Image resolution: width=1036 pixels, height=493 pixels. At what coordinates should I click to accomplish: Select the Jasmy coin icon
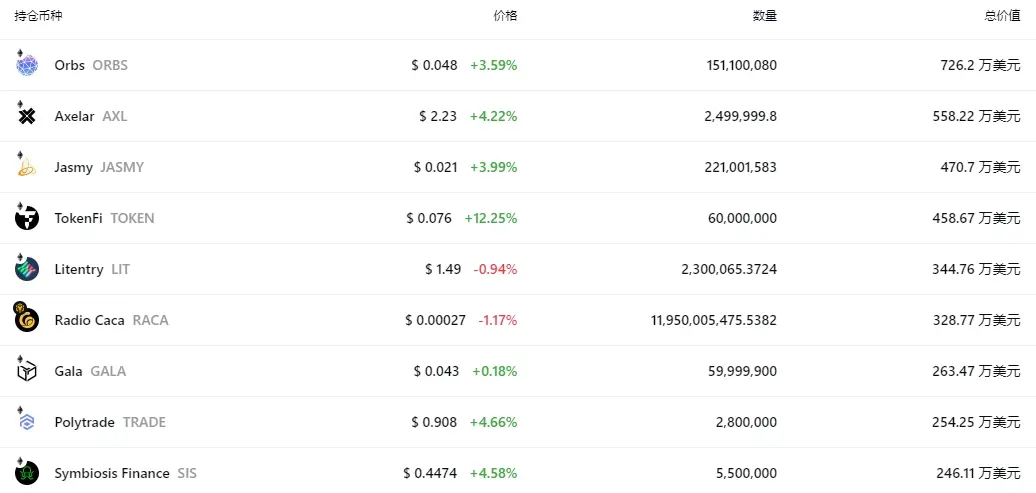coord(27,167)
